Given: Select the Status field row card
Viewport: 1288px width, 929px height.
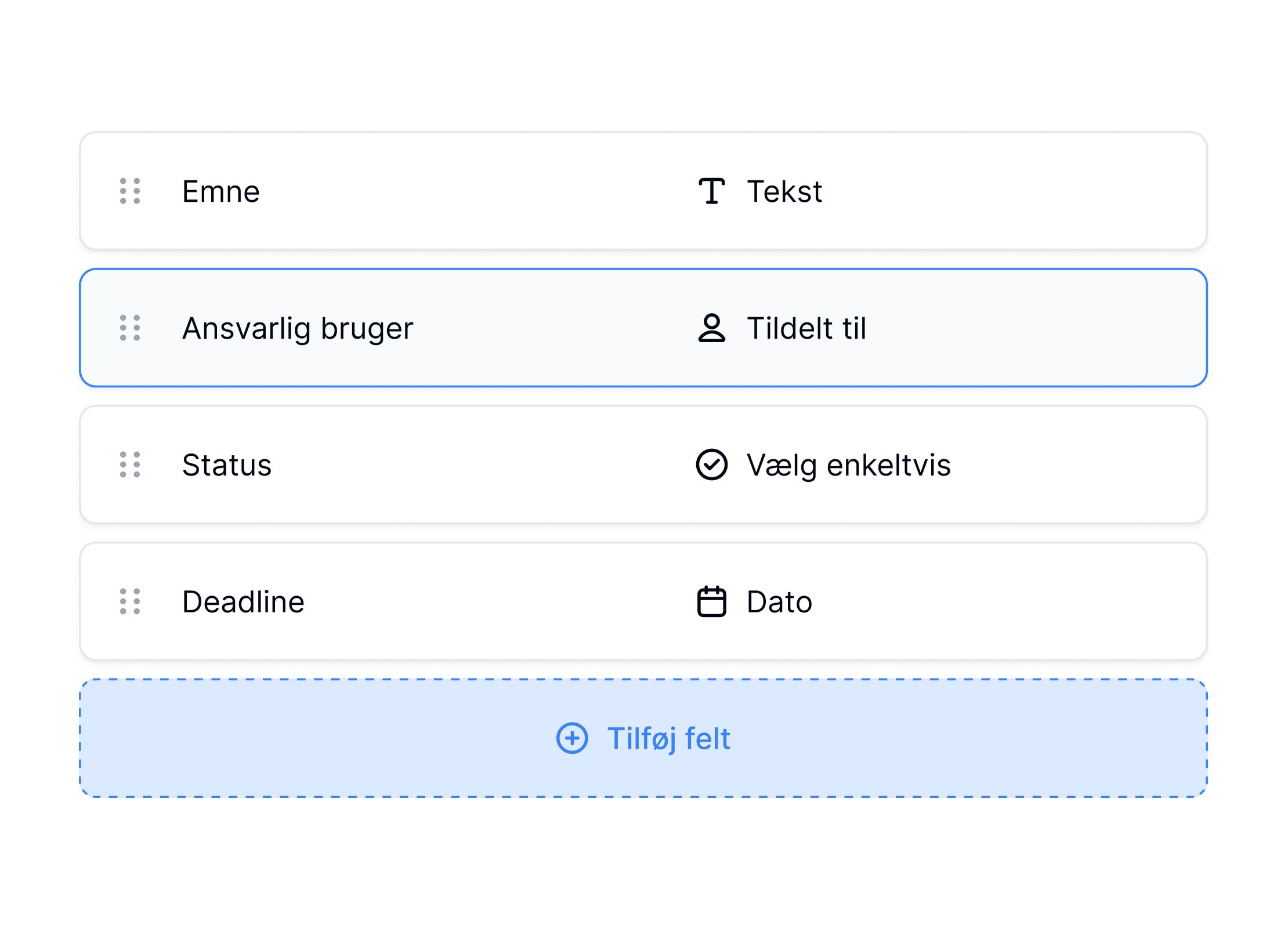Looking at the screenshot, I should 643,465.
